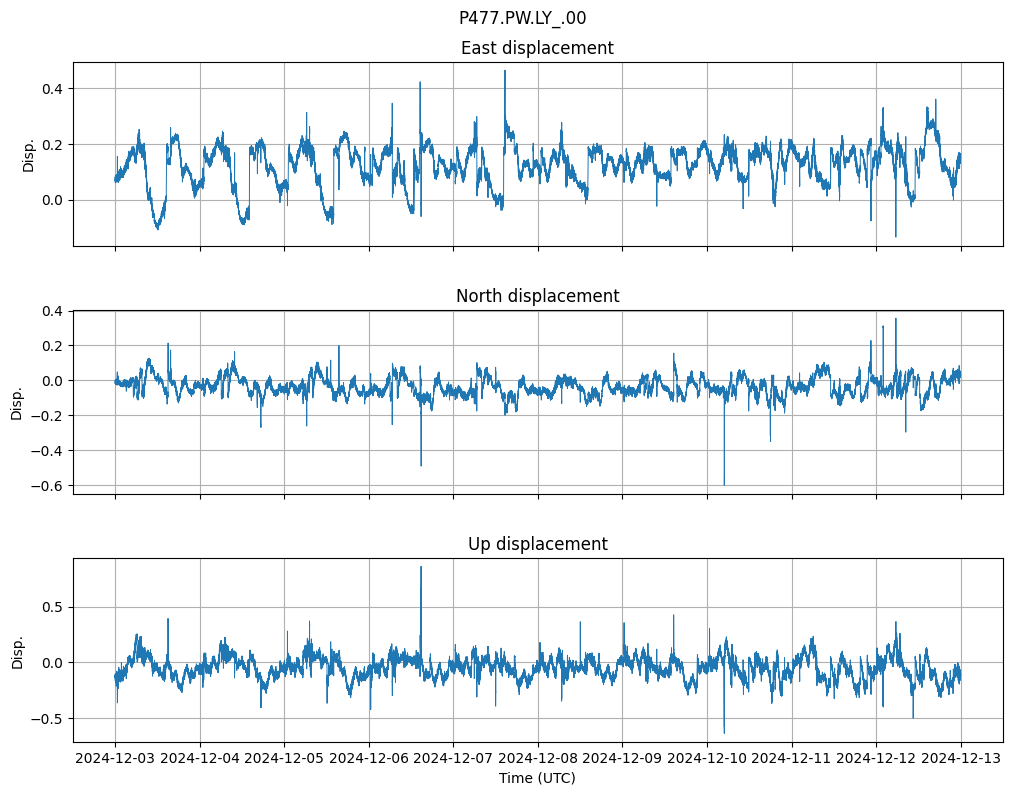
Task: Select the East displacement plot title
Action: point(537,48)
